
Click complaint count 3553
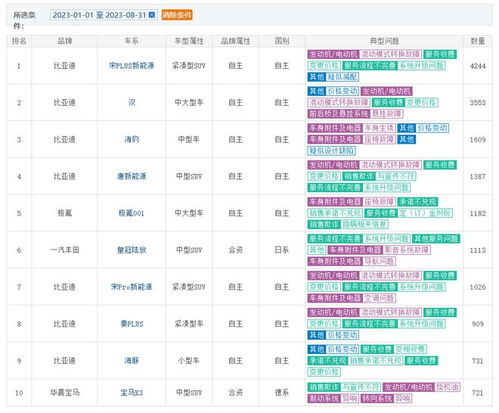coord(478,103)
